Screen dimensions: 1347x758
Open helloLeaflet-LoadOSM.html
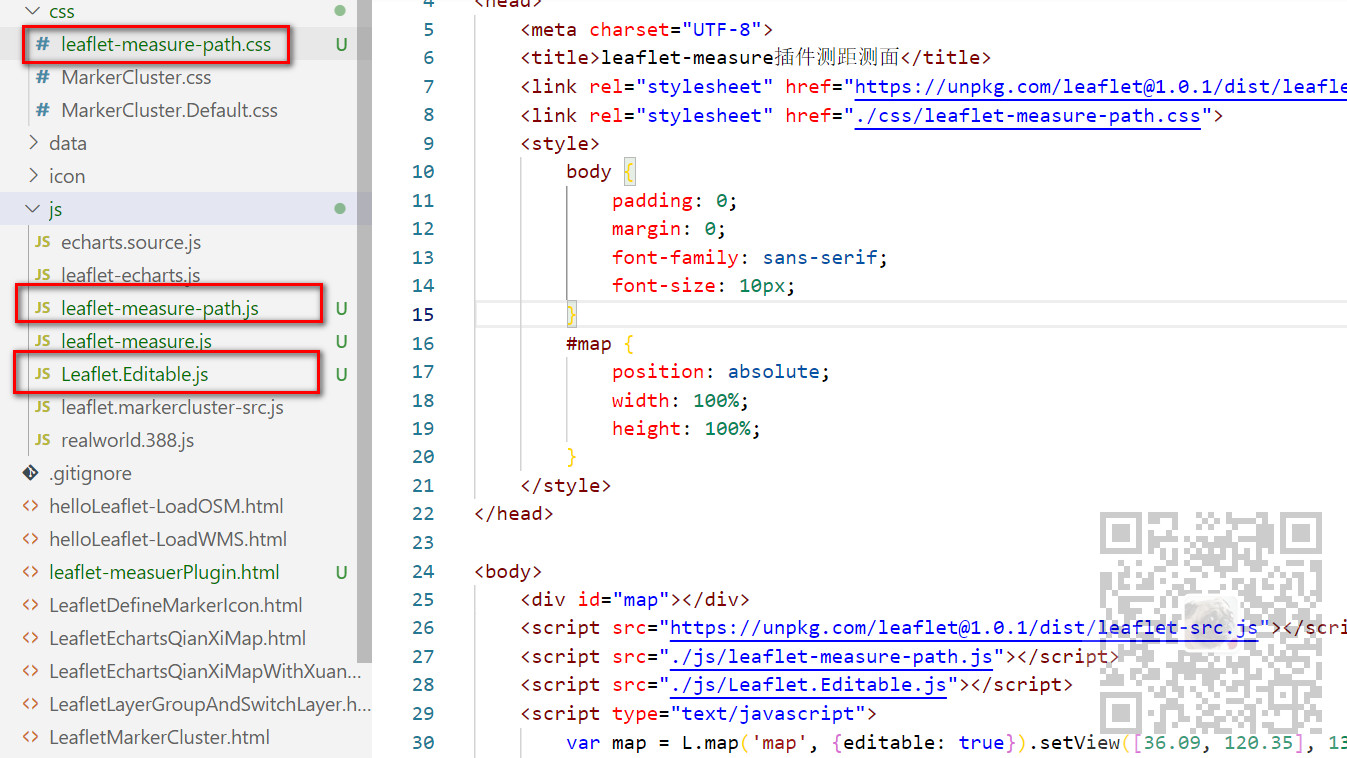pyautogui.click(x=166, y=506)
